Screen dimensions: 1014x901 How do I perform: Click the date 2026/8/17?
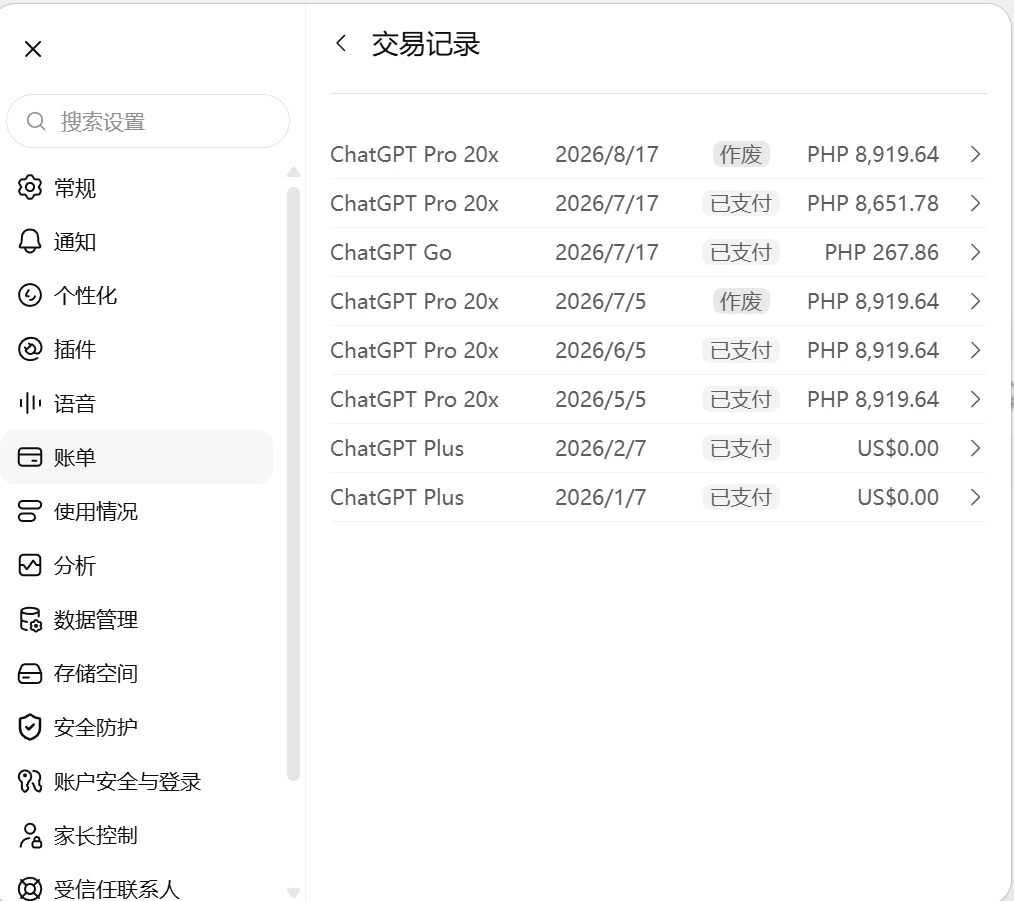[607, 154]
